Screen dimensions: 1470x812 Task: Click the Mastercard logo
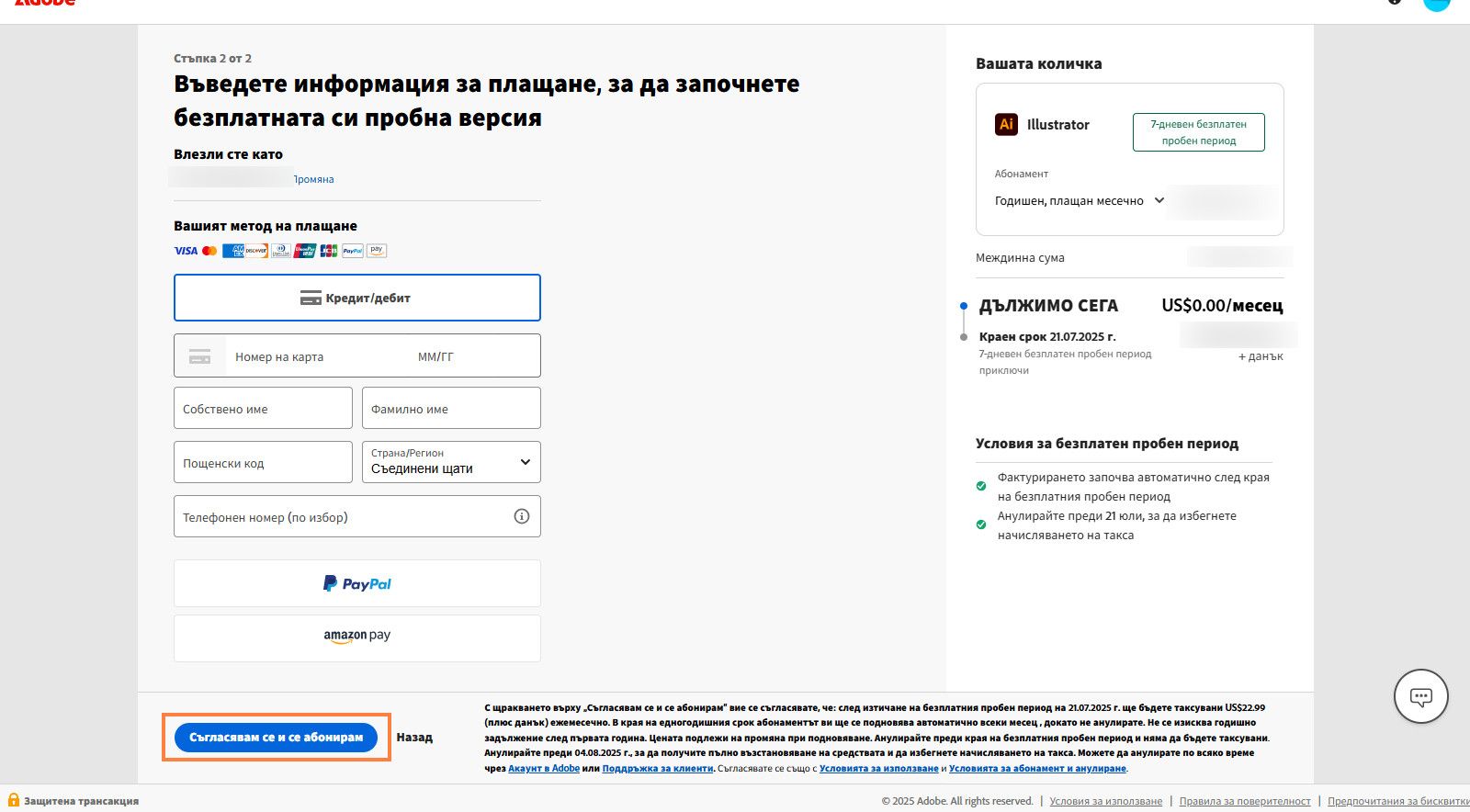click(209, 251)
